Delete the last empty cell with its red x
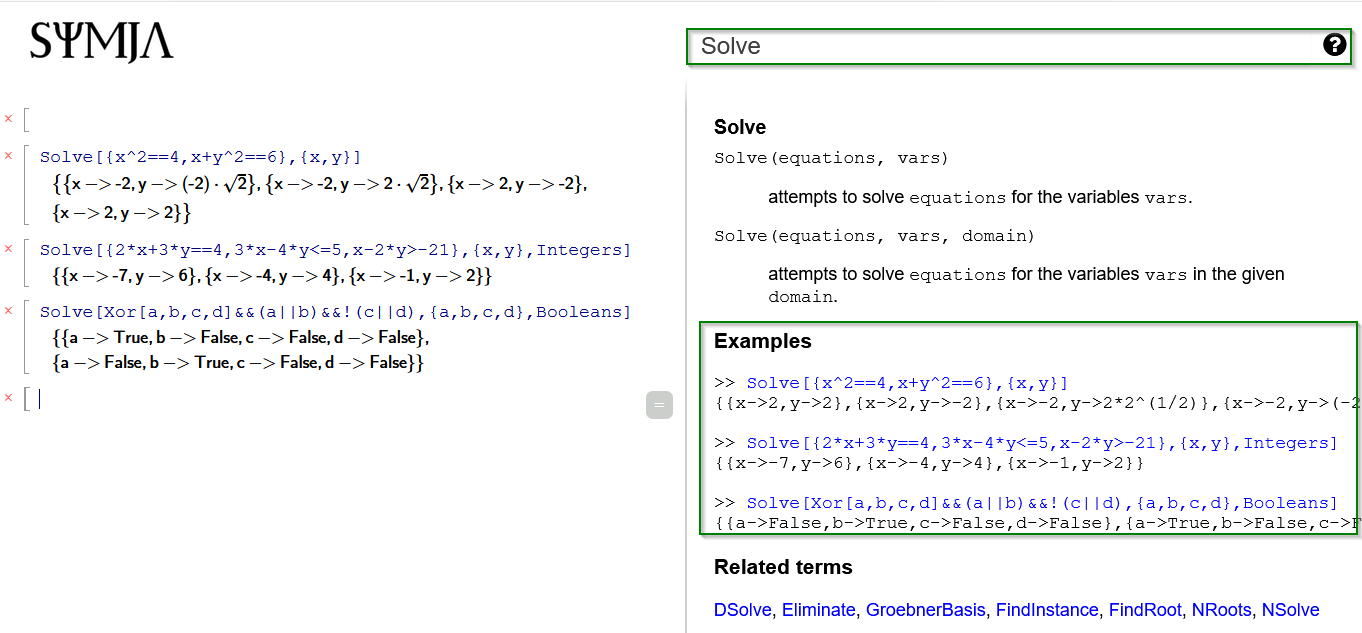Viewport: 1362px width, 633px height. tap(8, 398)
